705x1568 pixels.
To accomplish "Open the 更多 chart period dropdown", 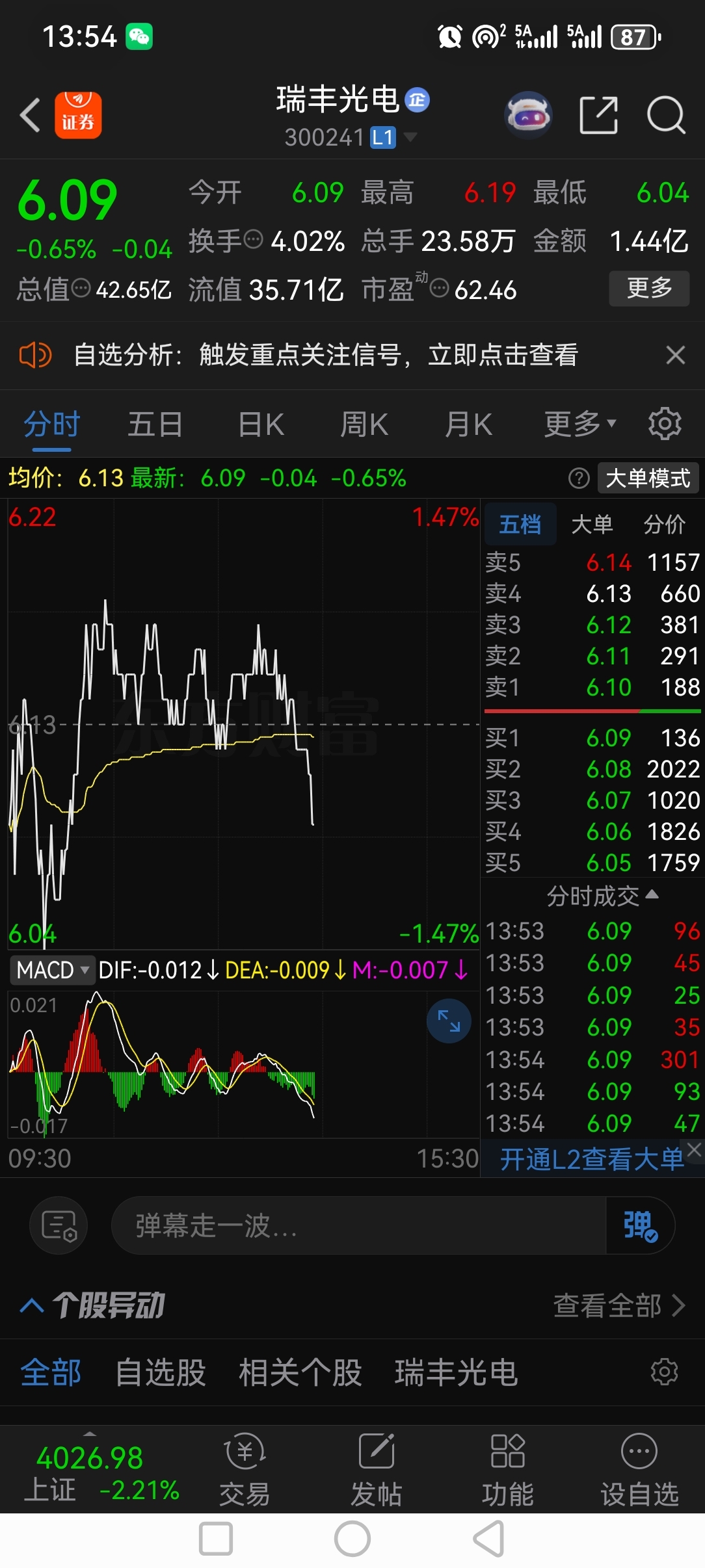I will (x=580, y=424).
